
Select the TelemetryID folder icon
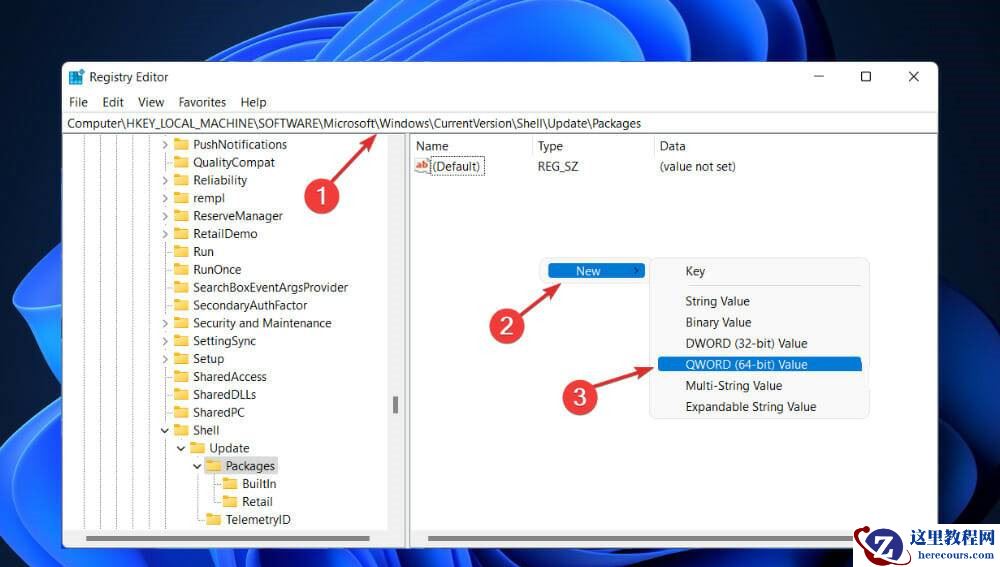pos(214,519)
